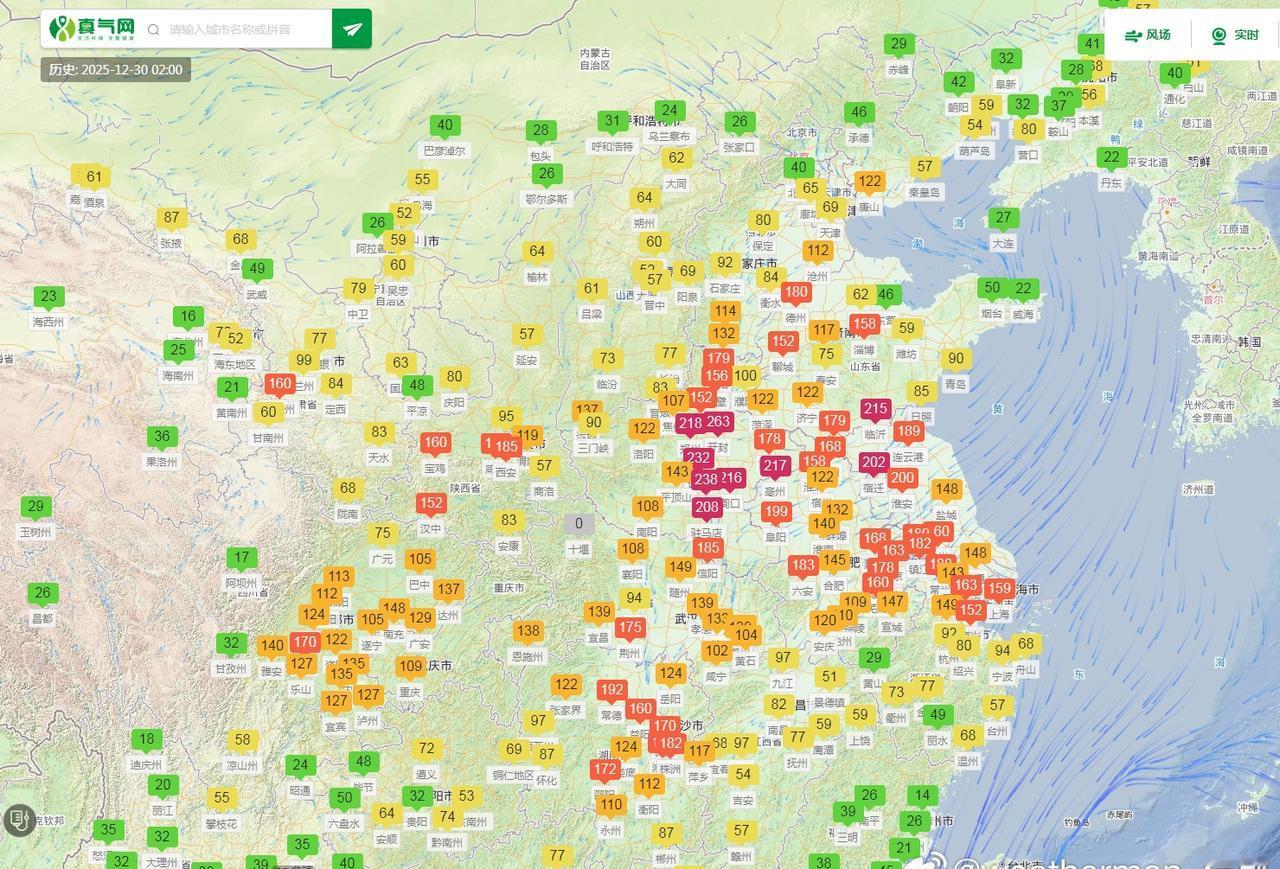This screenshot has height=869, width=1280.
Task: Open the 24 AQI marker for 乌兰察布
Action: 670,111
